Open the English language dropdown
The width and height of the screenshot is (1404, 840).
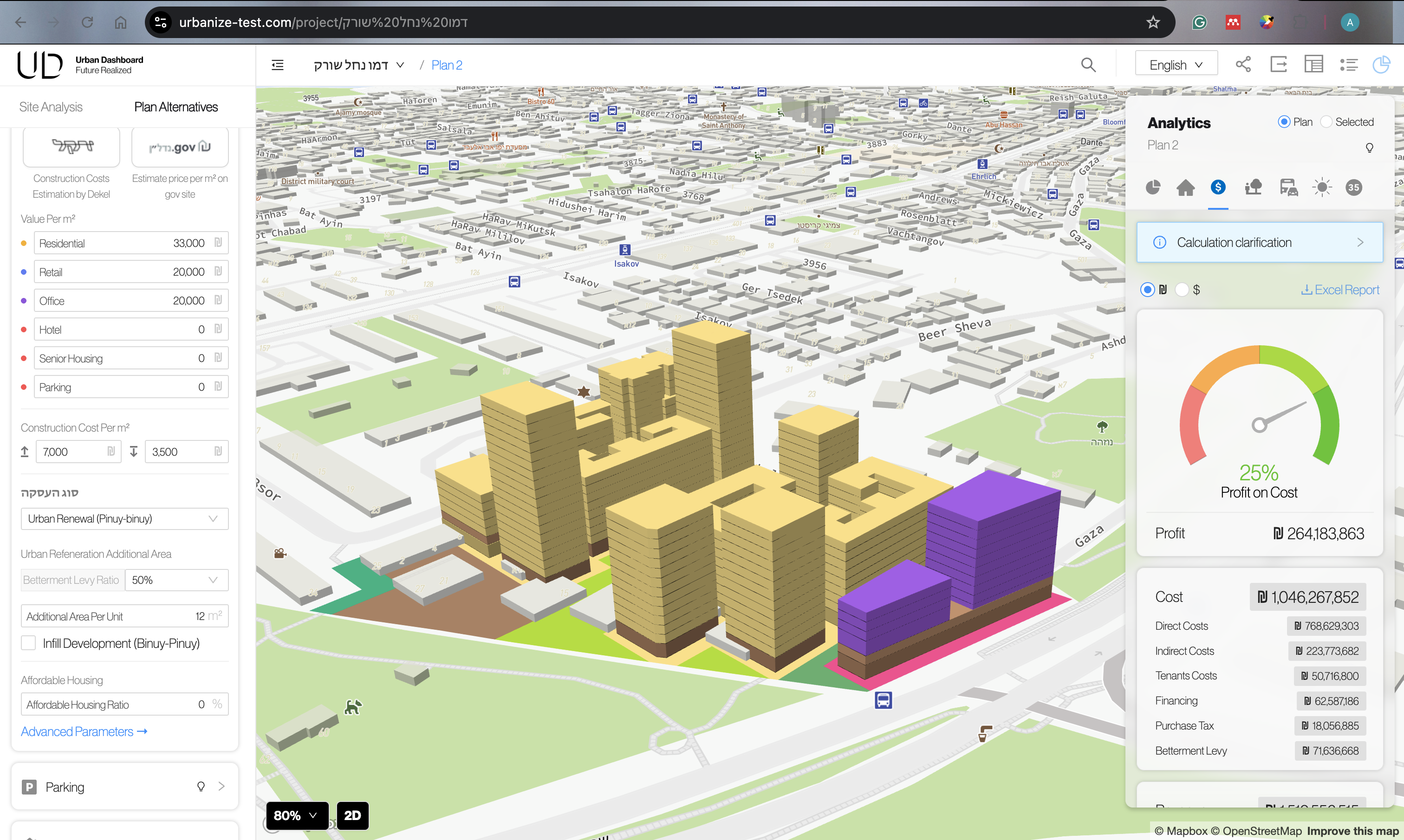point(1176,65)
